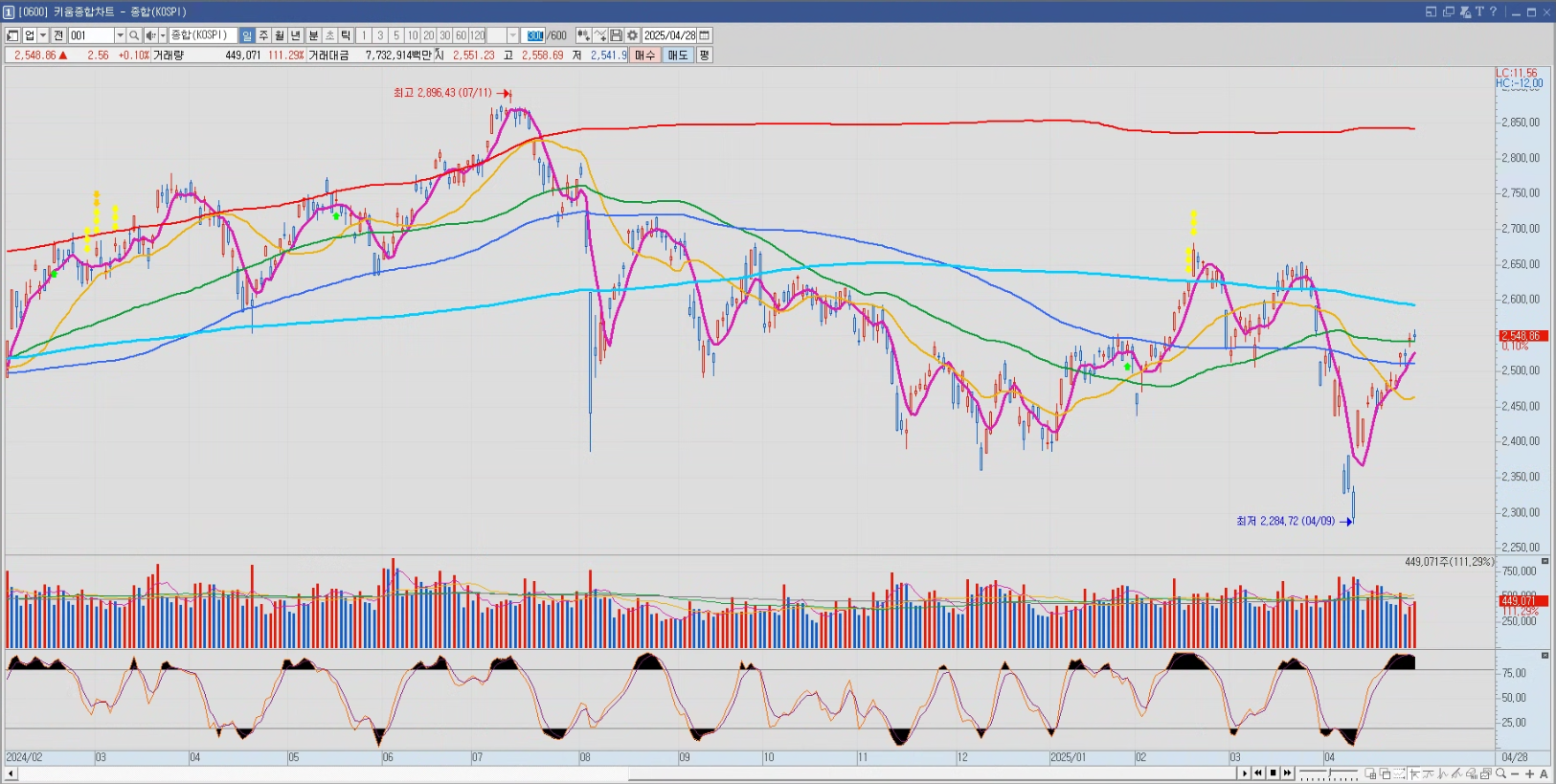Select the 주 (weekly) period toggle
The width and height of the screenshot is (1556, 784).
click(263, 35)
